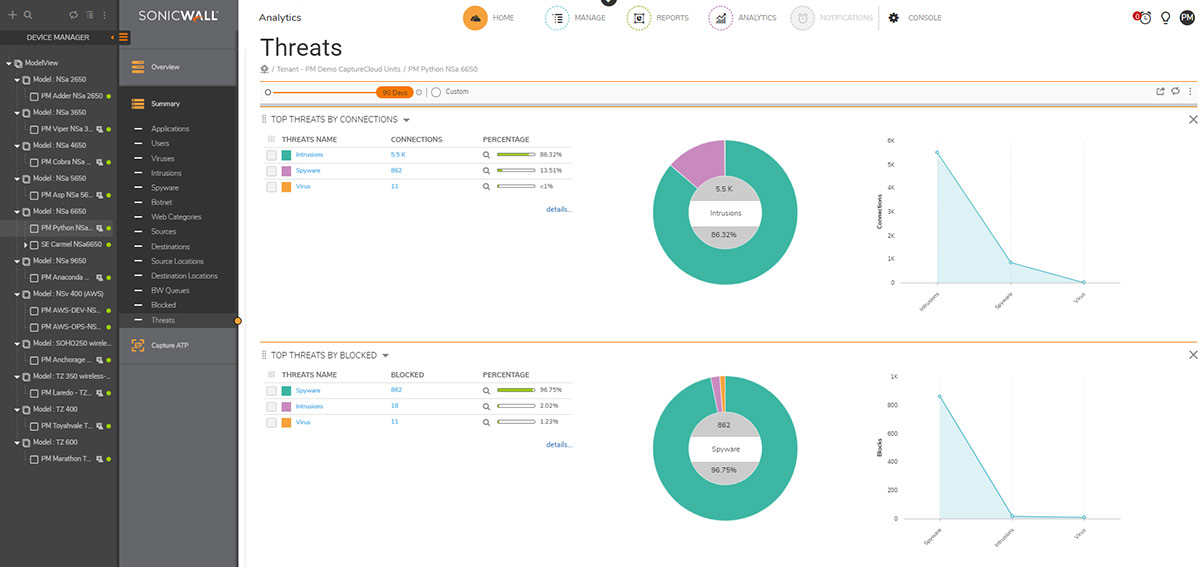Click the Home cloud icon

click(476, 18)
